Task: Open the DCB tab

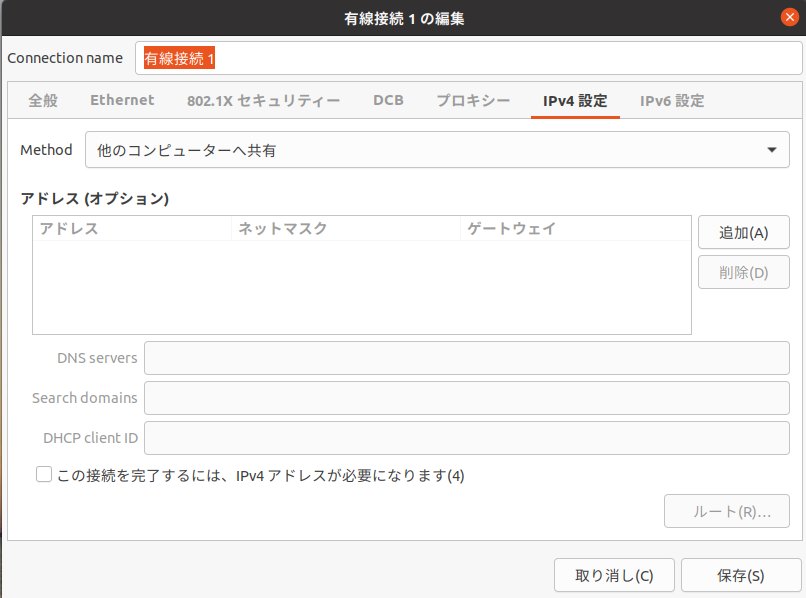Action: [388, 100]
